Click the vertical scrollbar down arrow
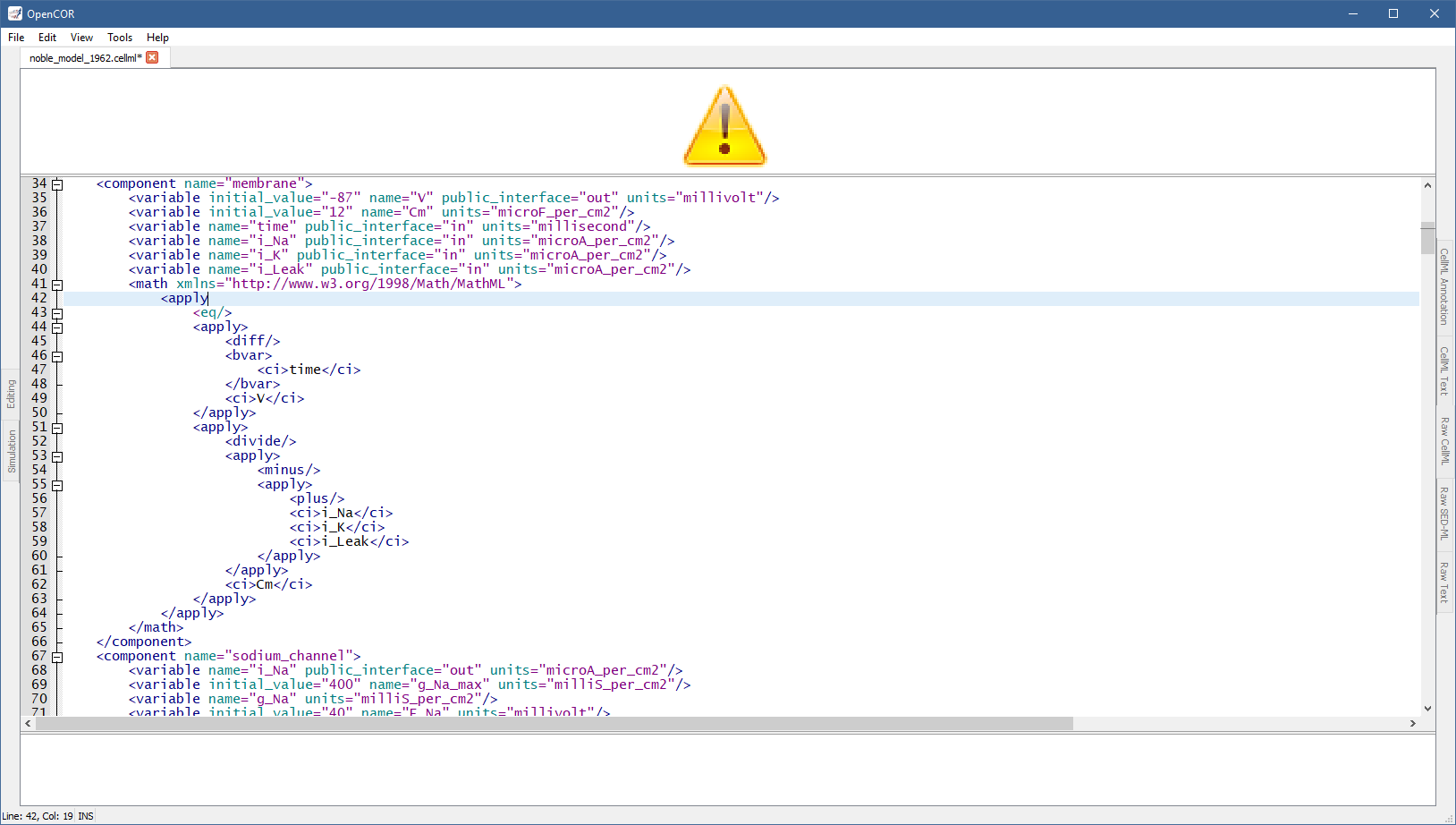This screenshot has height=825, width=1456. (1427, 708)
